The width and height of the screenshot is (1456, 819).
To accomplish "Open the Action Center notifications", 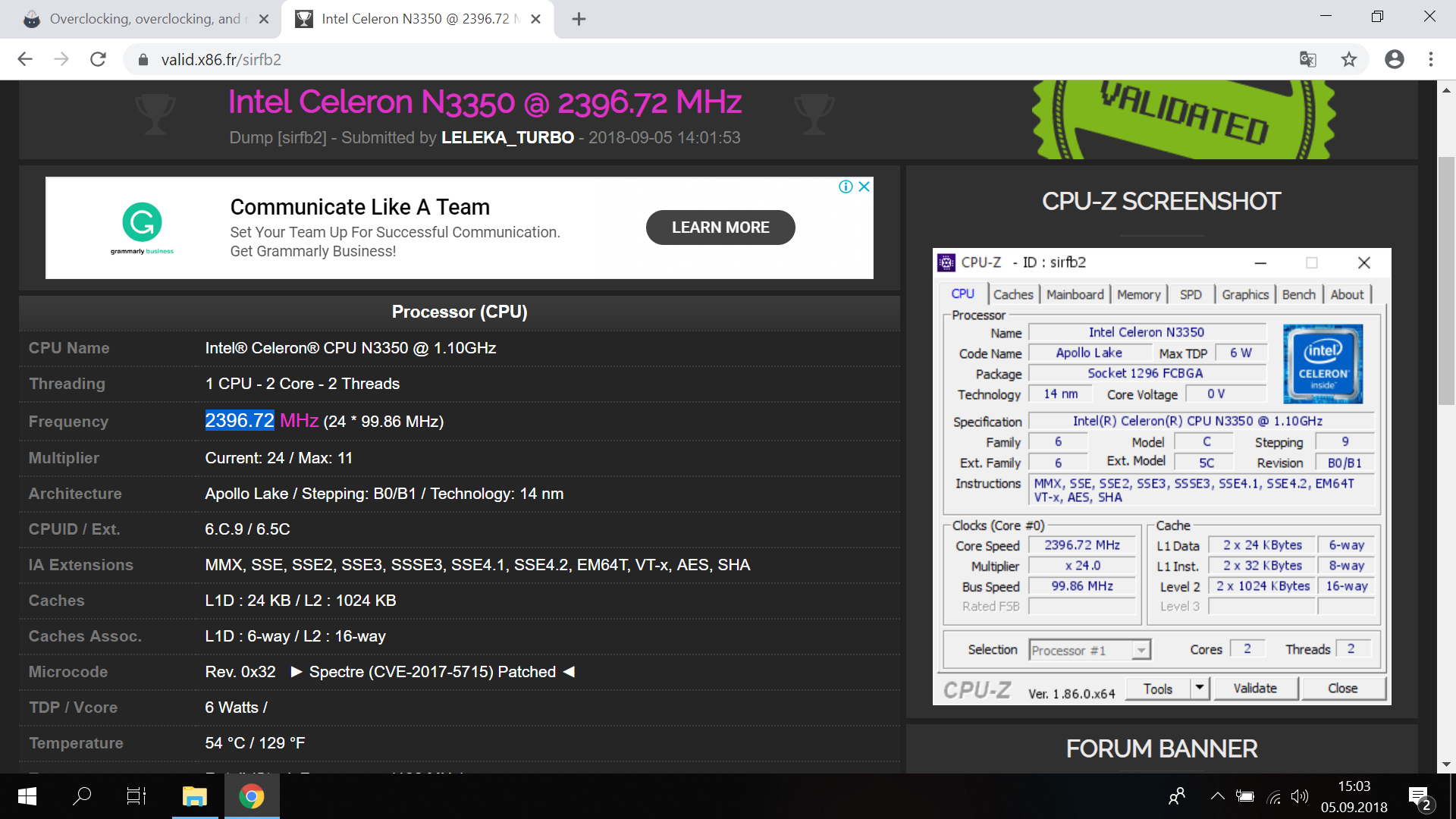I will [x=1420, y=798].
